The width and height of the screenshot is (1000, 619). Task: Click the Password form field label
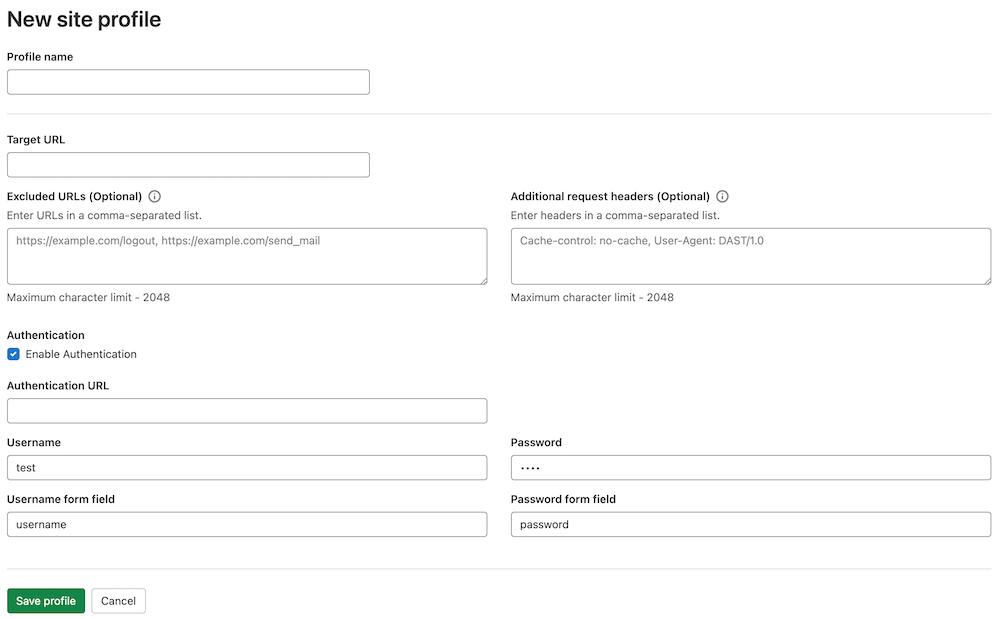tap(564, 499)
